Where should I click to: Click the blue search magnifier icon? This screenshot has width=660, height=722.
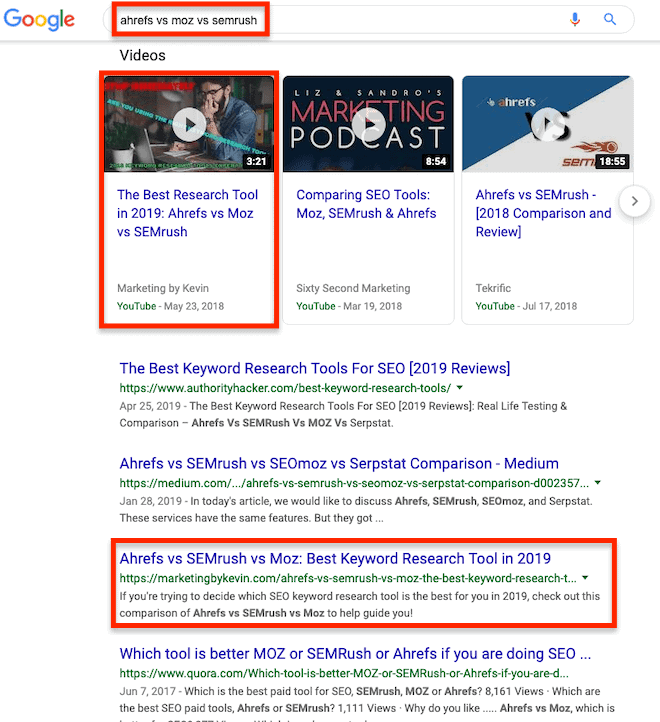click(610, 19)
